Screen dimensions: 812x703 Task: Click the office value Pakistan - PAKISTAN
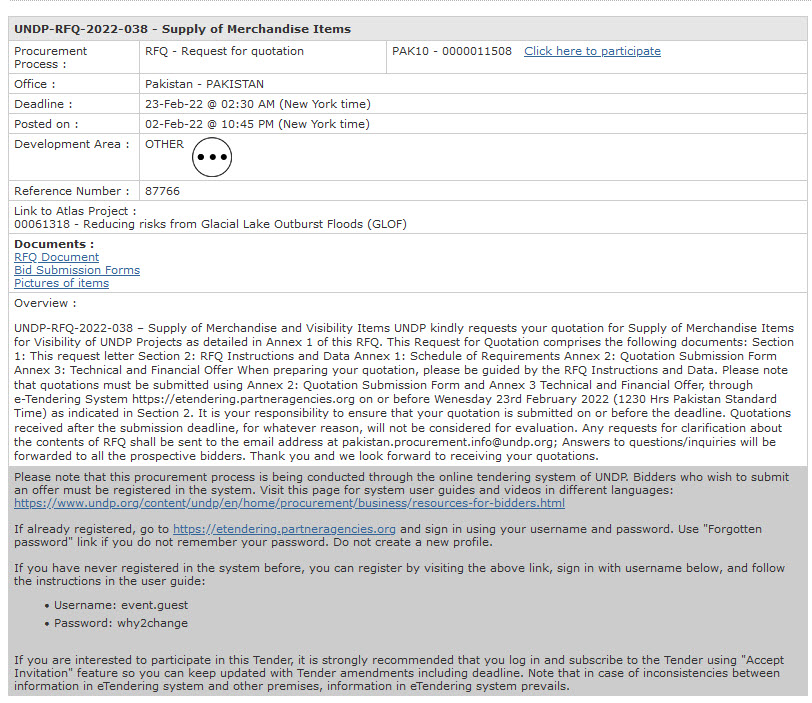tap(204, 84)
